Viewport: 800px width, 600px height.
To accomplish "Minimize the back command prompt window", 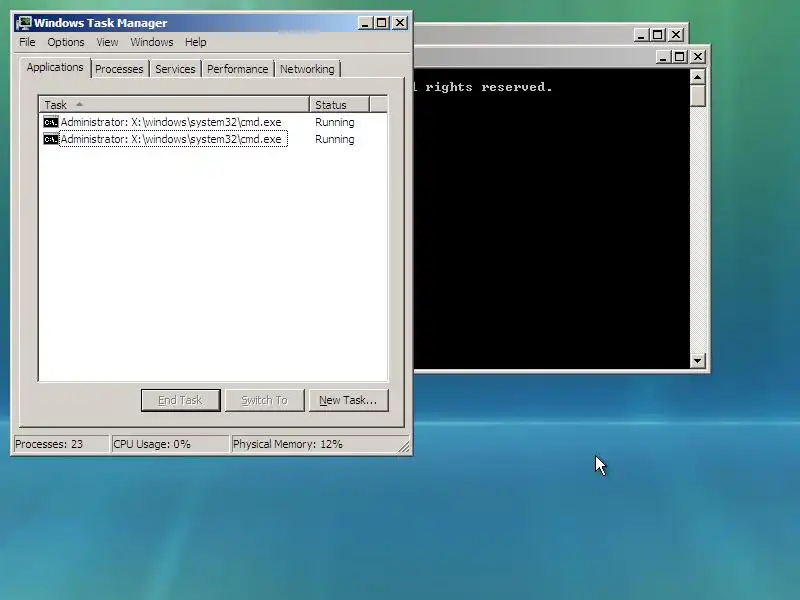I will click(x=641, y=35).
